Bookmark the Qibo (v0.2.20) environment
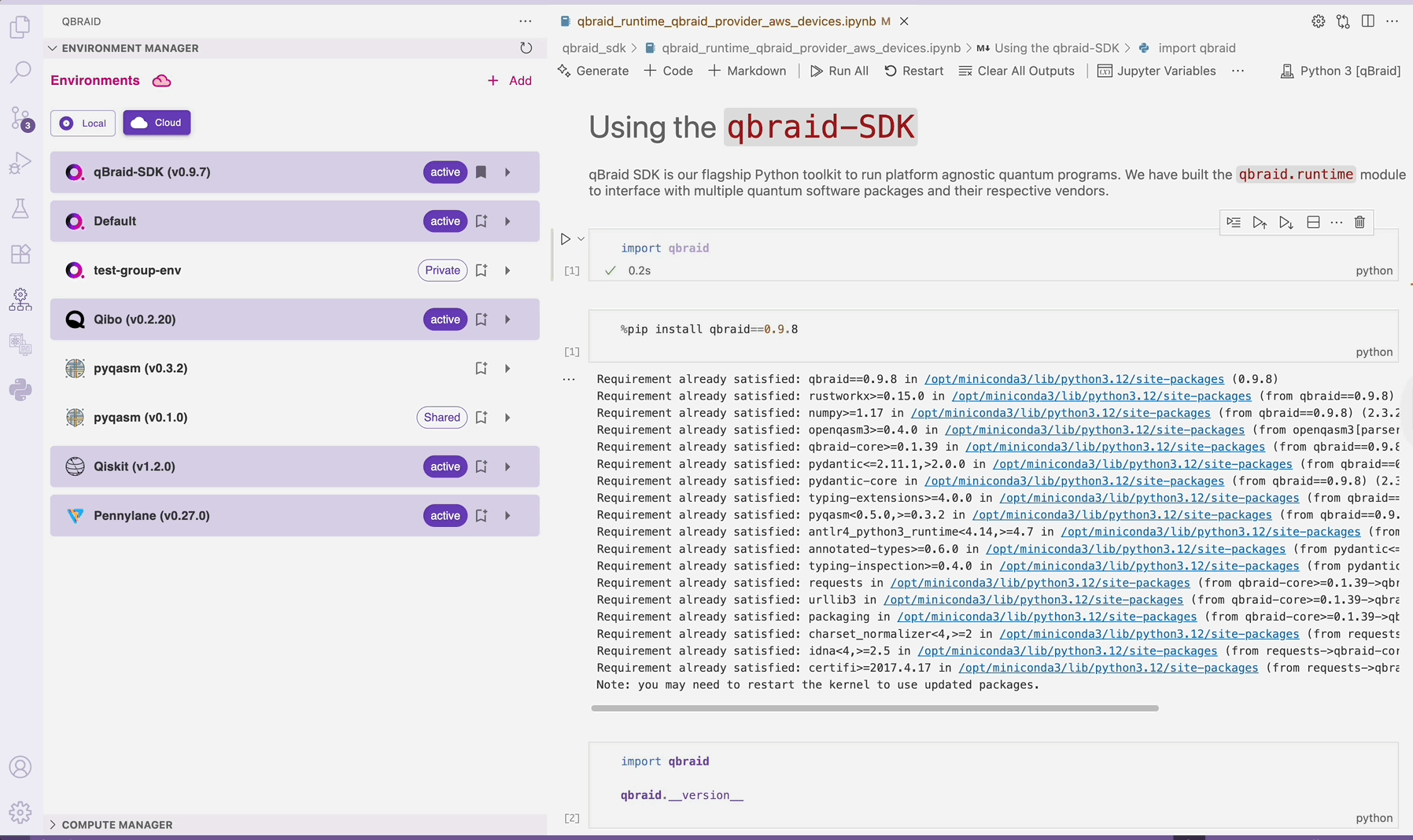 click(x=481, y=319)
